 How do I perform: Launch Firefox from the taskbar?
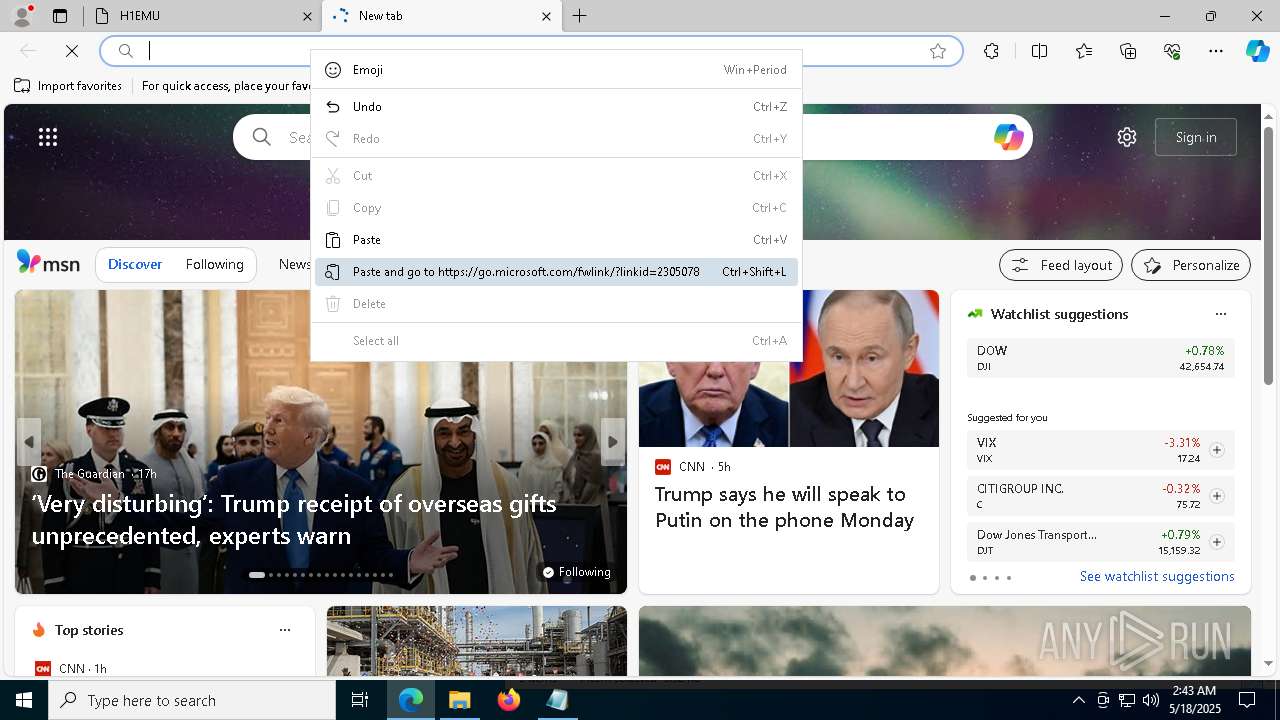(508, 700)
